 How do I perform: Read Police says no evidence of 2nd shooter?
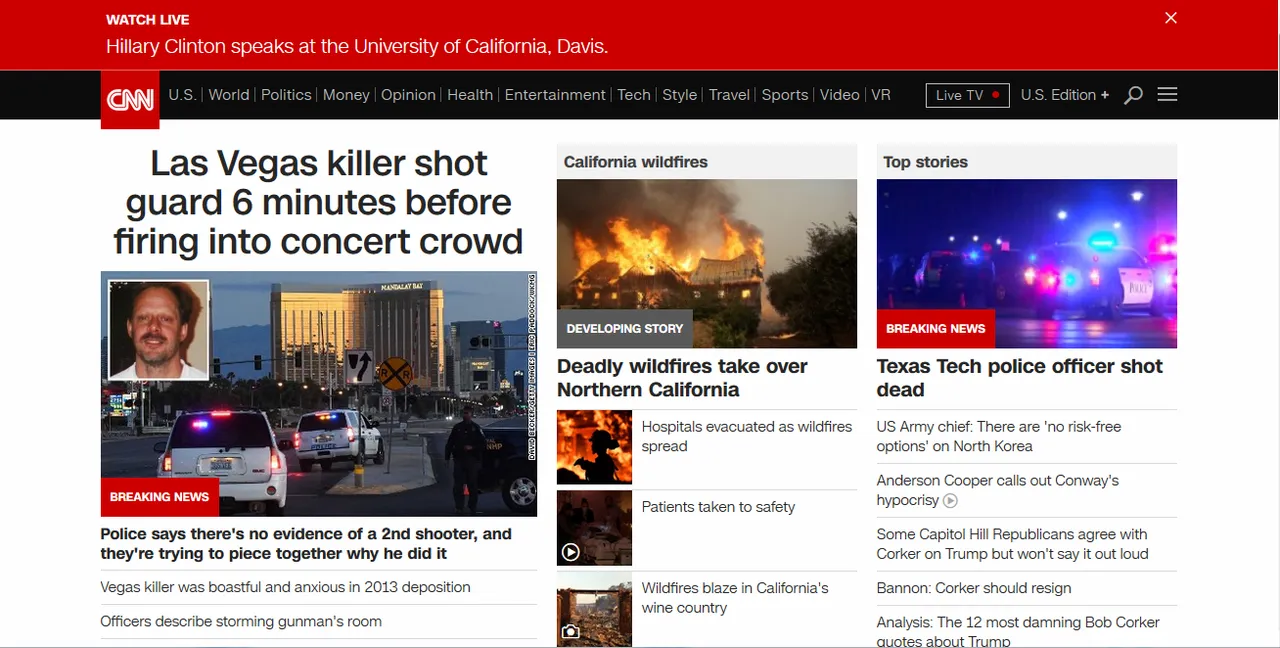(306, 544)
